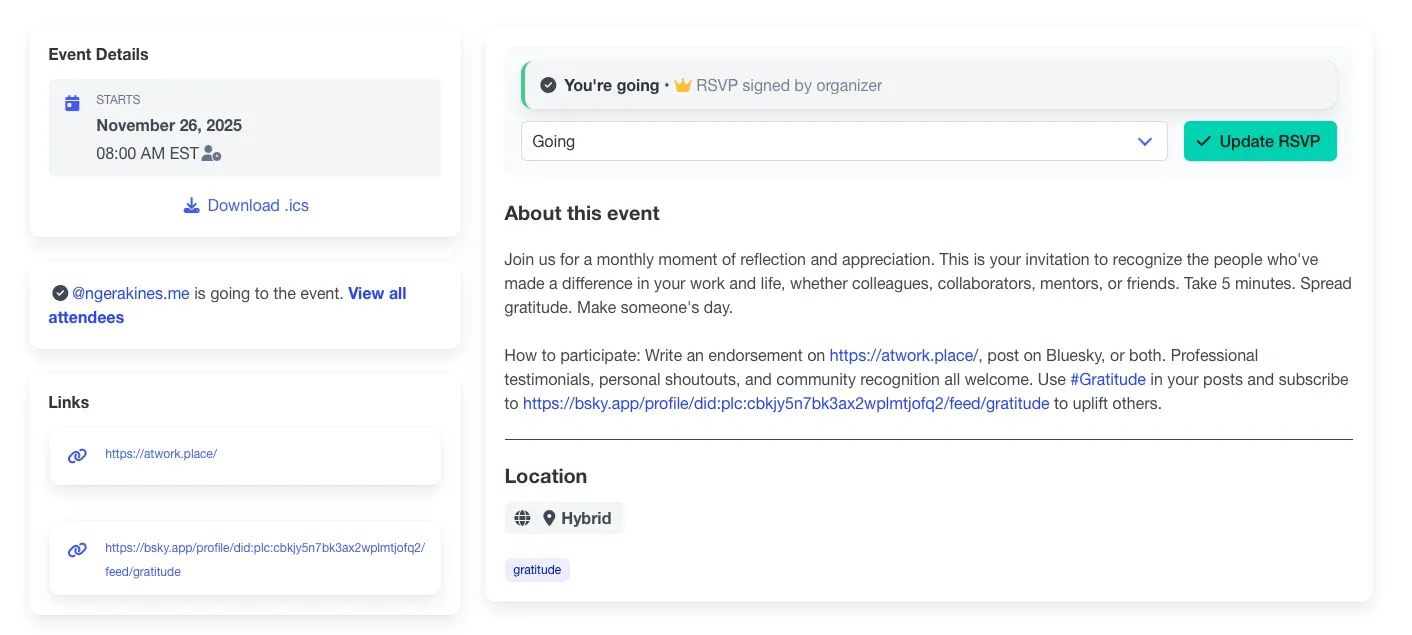Viewport: 1412px width, 635px height.
Task: Click the crown icon in RSVP banner
Action: pos(683,86)
